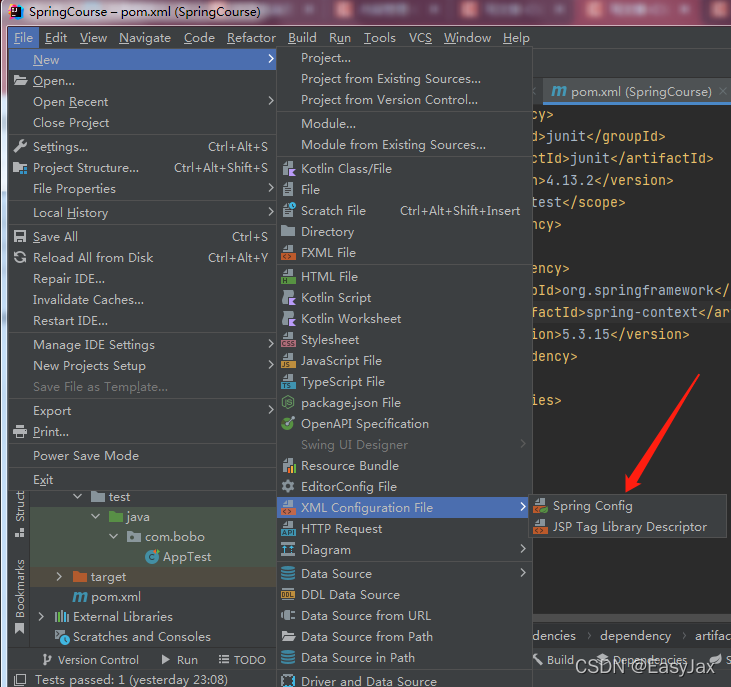Screen dimensions: 731x687
Task: Click the Resource Bundle icon
Action: (x=289, y=465)
